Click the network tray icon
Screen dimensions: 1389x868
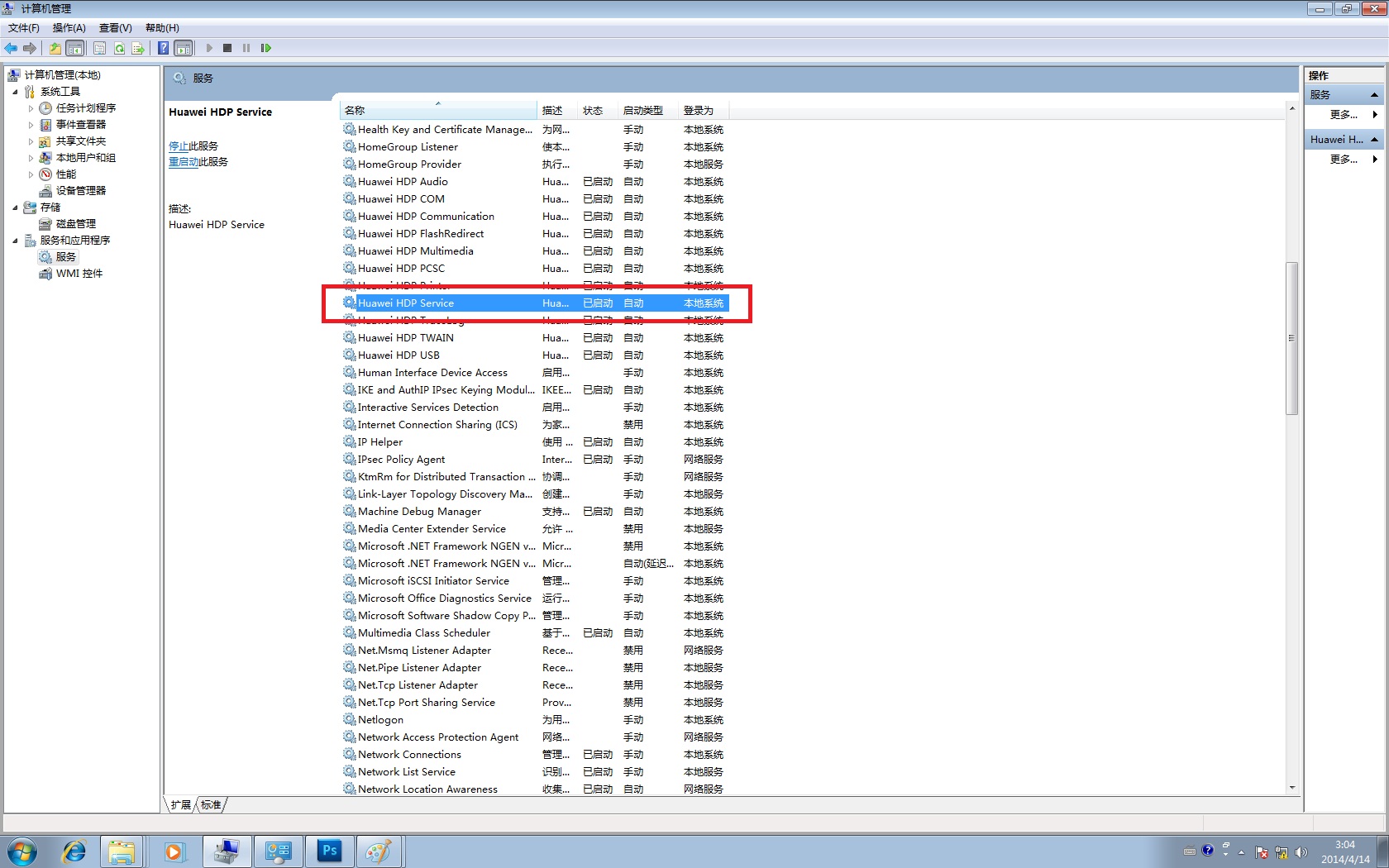1282,852
